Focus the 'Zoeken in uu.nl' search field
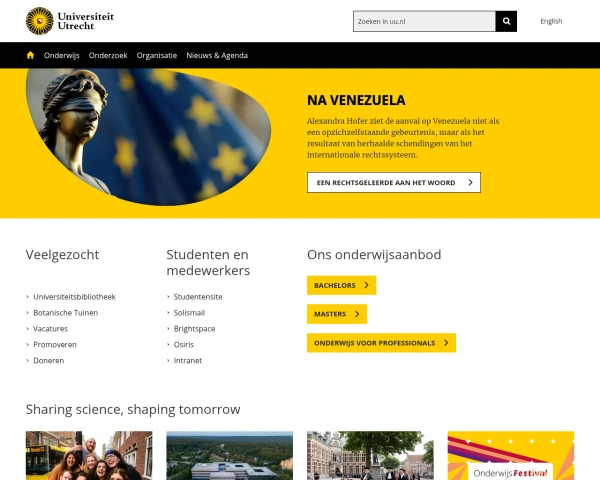Viewport: 600px width, 480px height. 424,21
